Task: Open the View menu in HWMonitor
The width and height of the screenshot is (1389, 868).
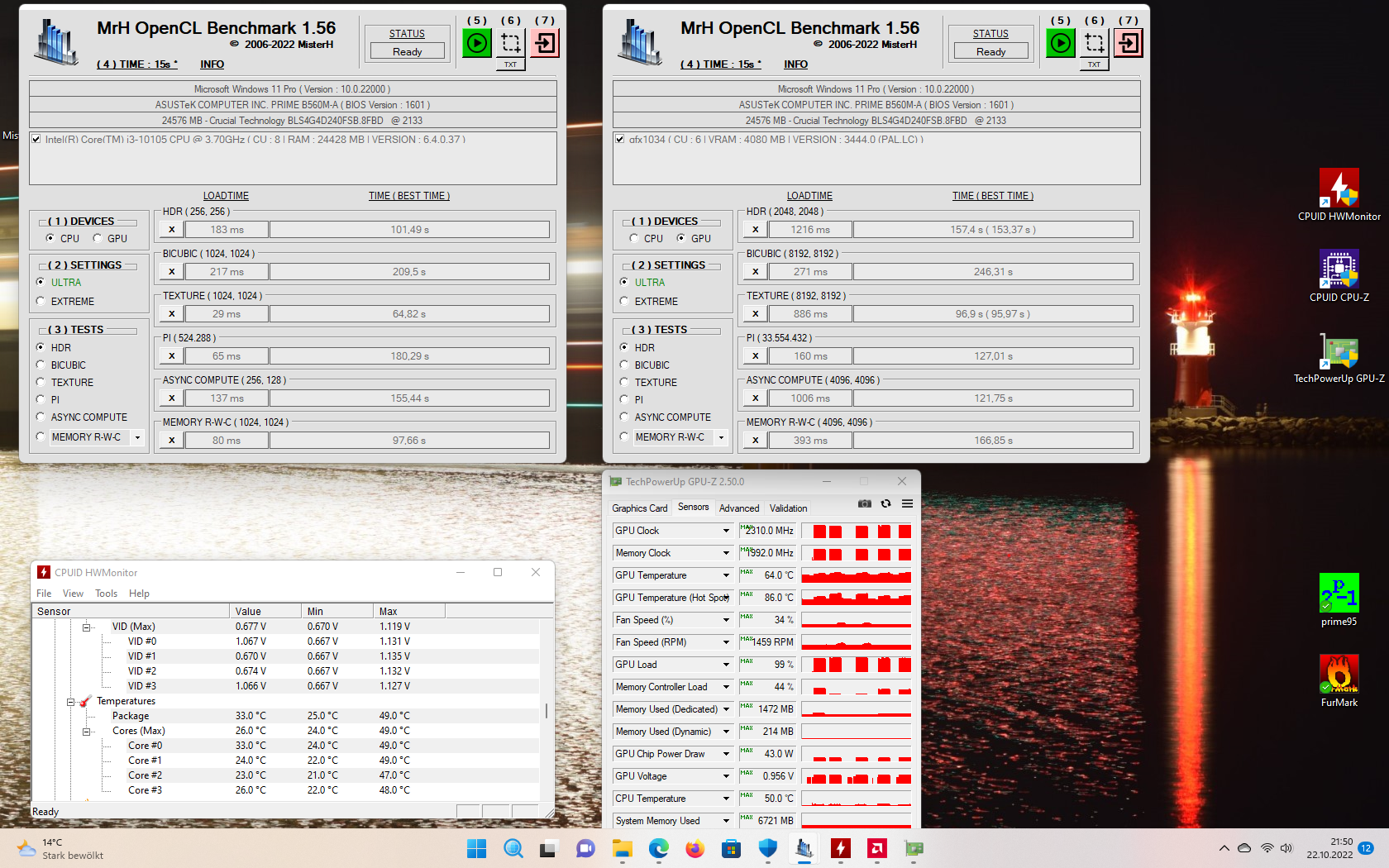Action: pyautogui.click(x=73, y=594)
